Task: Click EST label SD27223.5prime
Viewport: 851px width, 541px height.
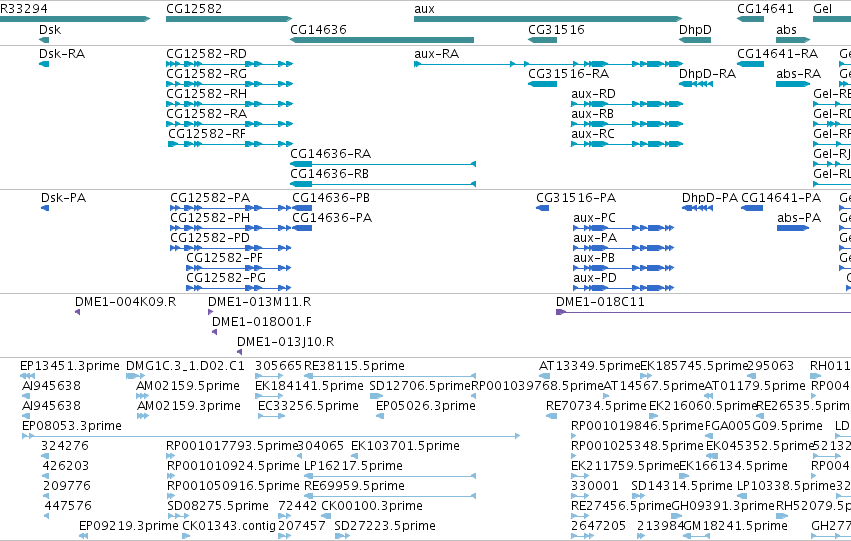Action: pyautogui.click(x=385, y=526)
